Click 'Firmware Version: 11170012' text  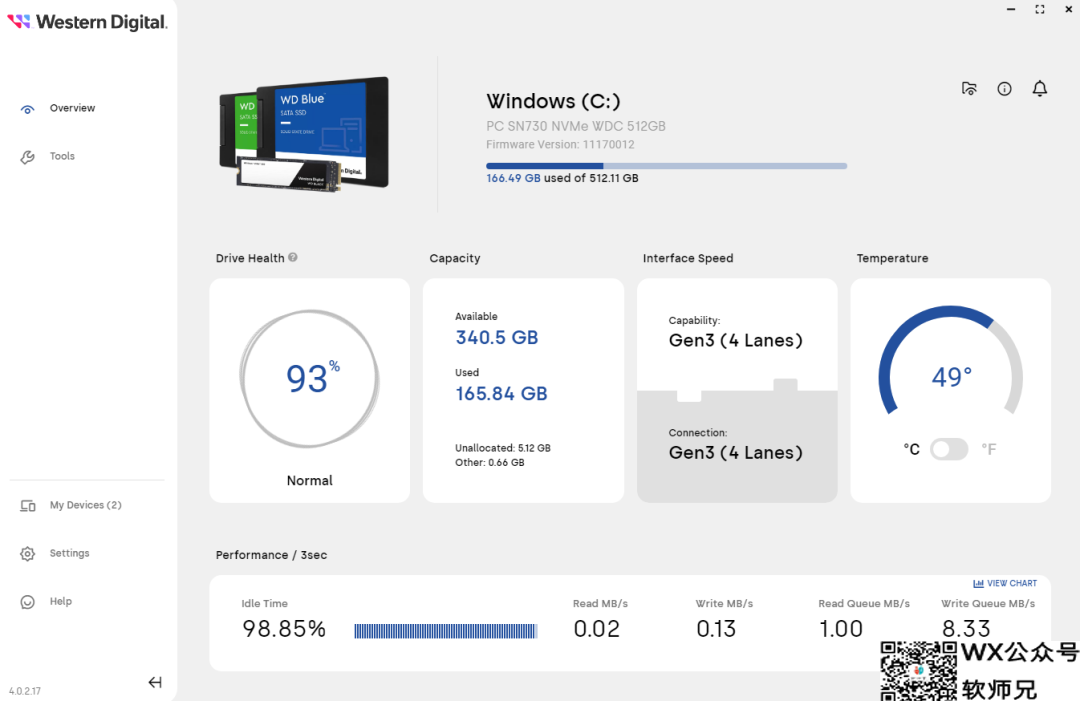(x=560, y=145)
